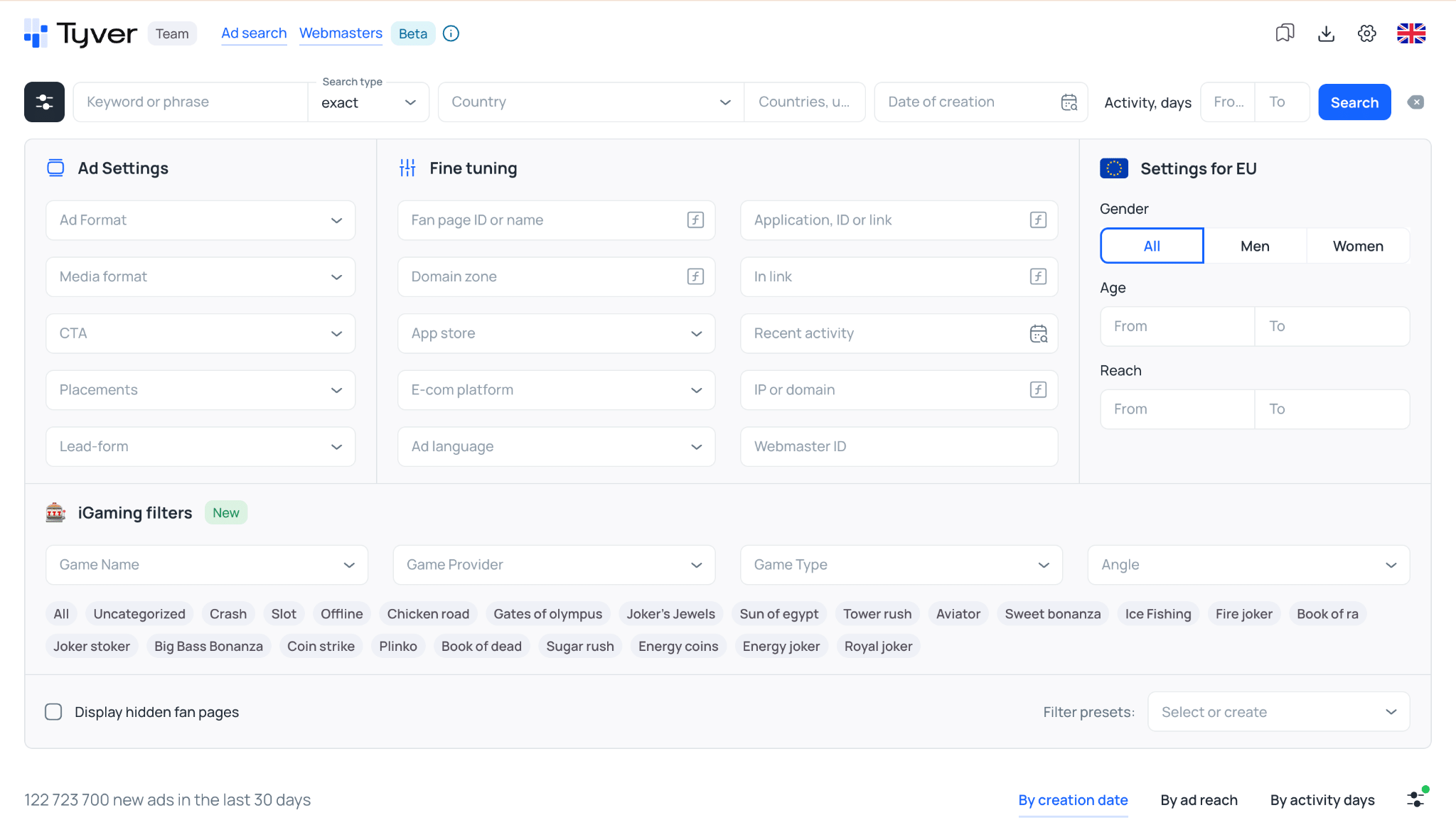Image resolution: width=1456 pixels, height=825 pixels.
Task: Open the Beta info icon
Action: click(x=451, y=33)
